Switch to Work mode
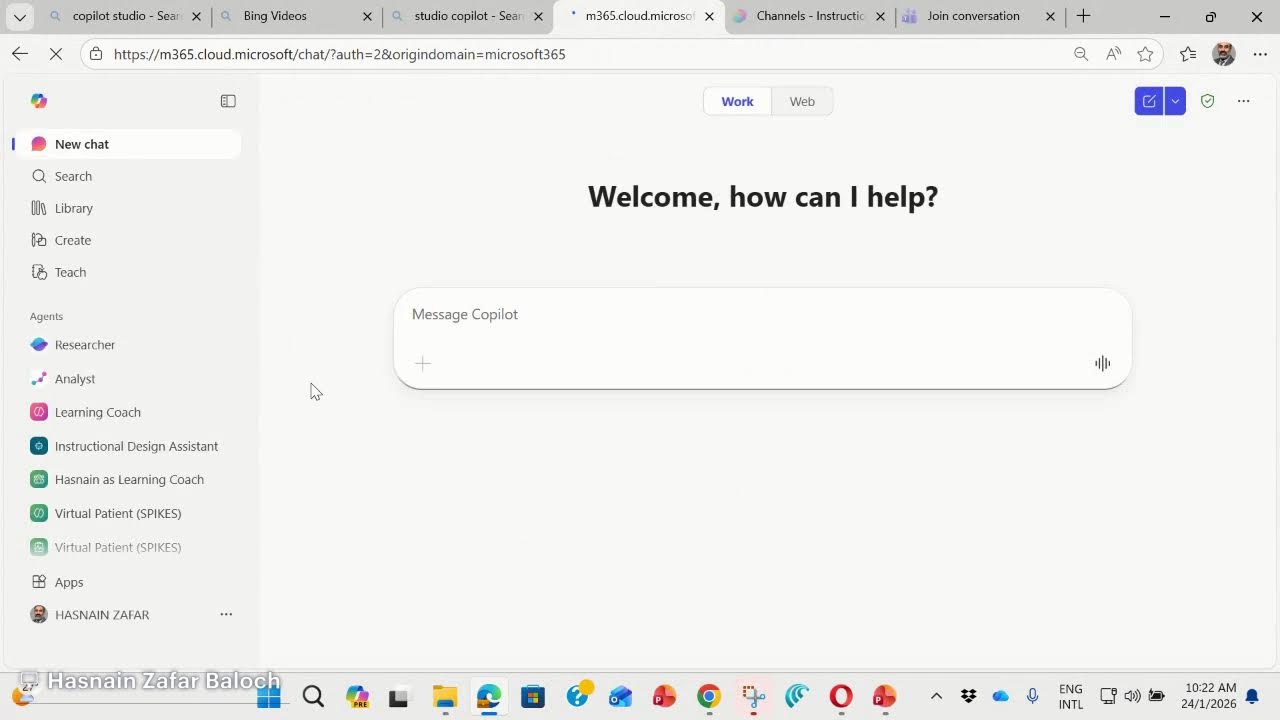This screenshot has height=720, width=1280. [x=737, y=101]
